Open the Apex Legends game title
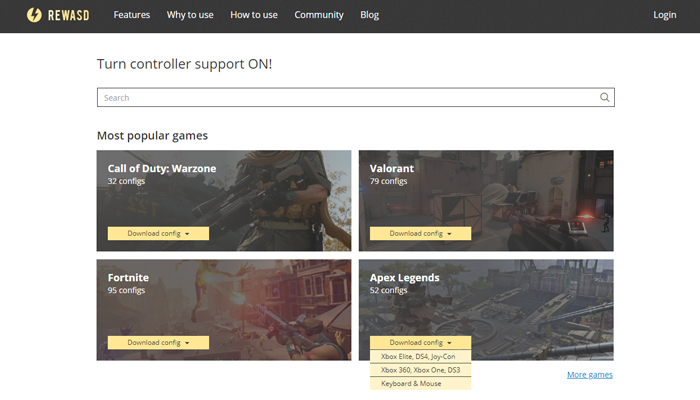Image resolution: width=700 pixels, height=400 pixels. point(404,278)
